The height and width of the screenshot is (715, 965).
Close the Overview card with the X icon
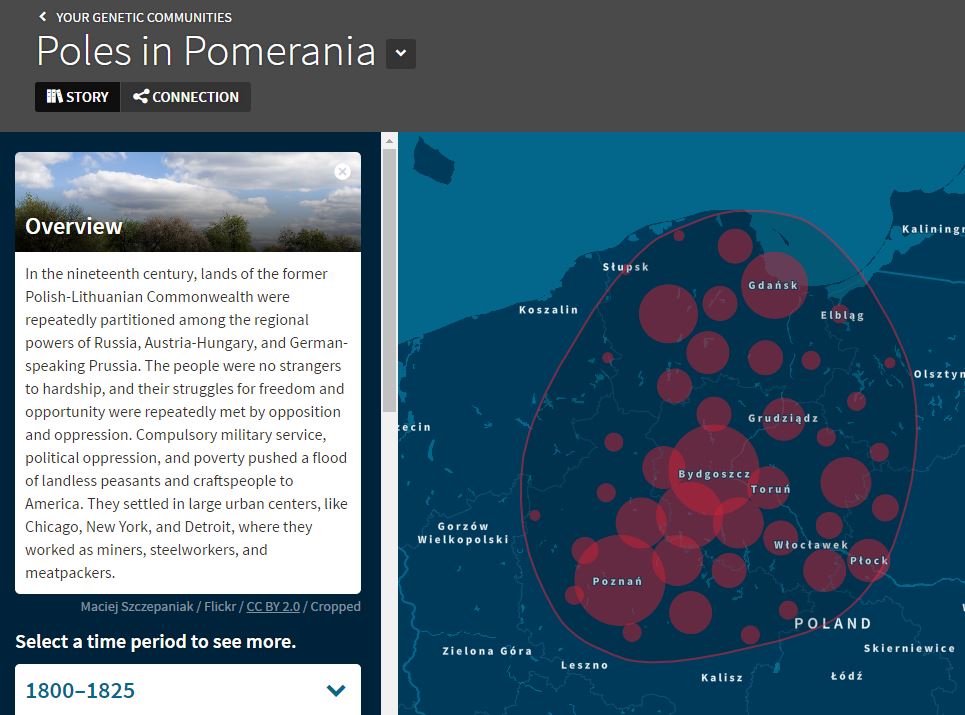(343, 171)
